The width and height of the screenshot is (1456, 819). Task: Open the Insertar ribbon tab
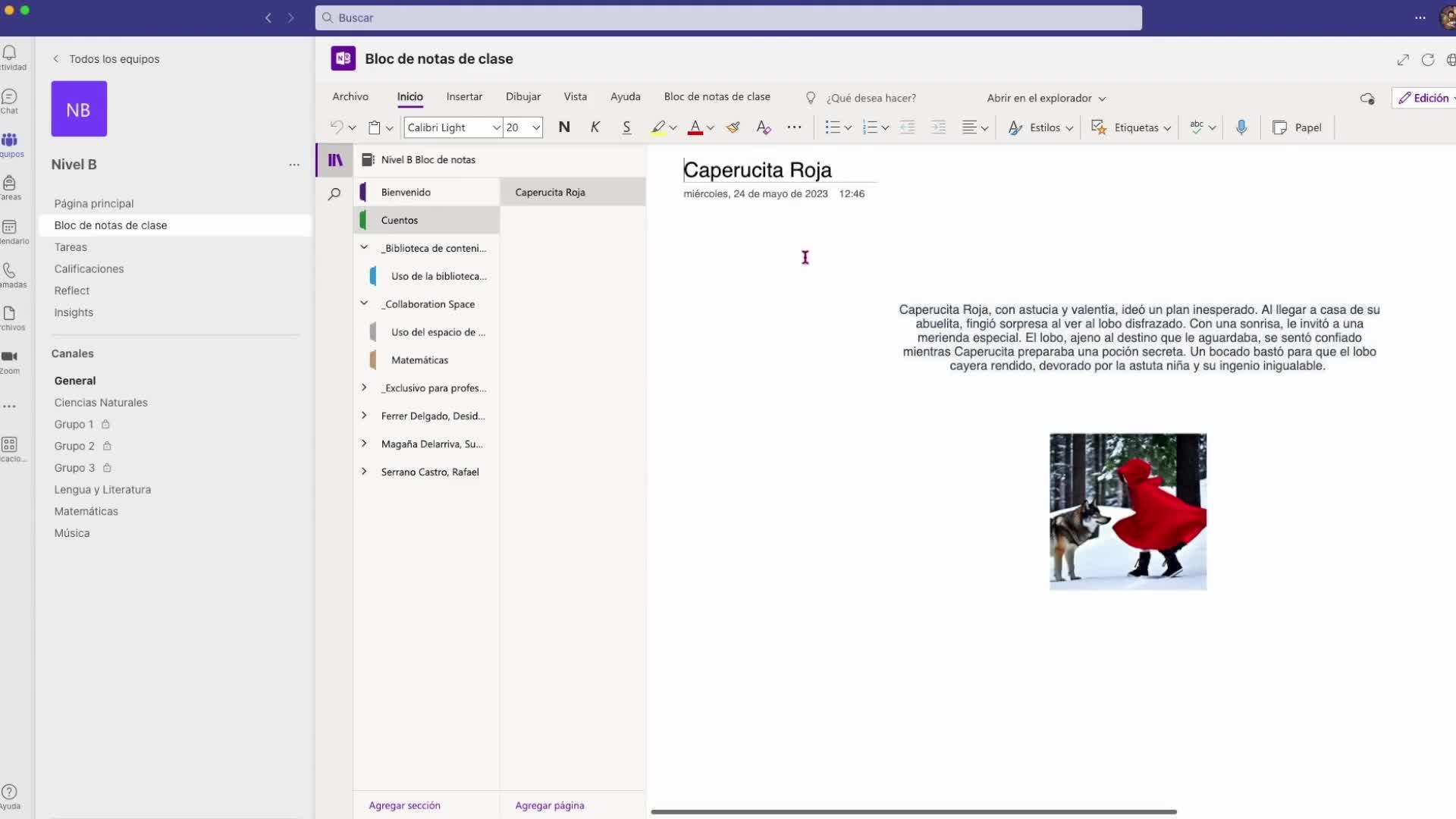tap(464, 97)
